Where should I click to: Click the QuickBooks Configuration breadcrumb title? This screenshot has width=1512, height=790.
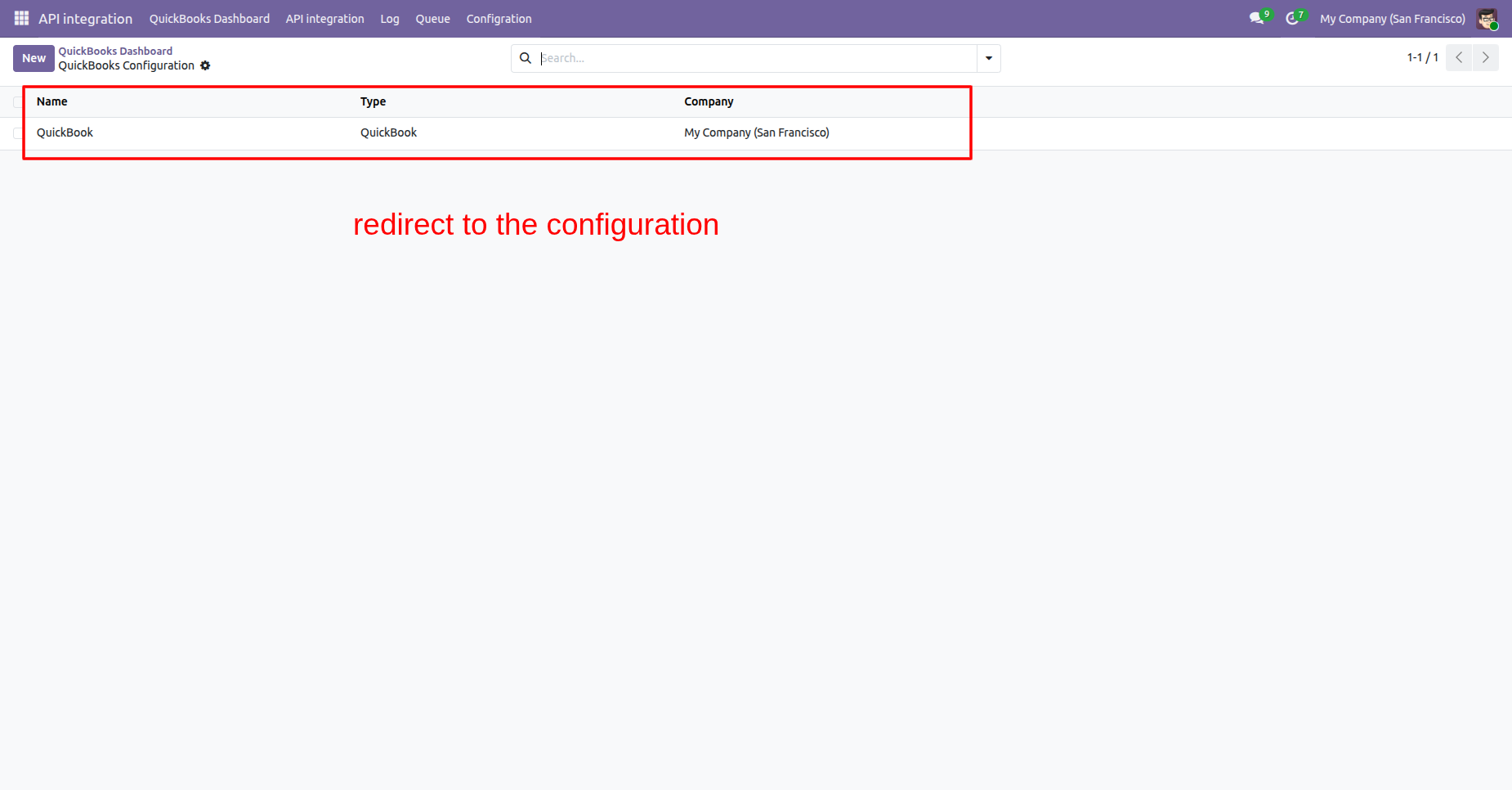click(x=126, y=65)
